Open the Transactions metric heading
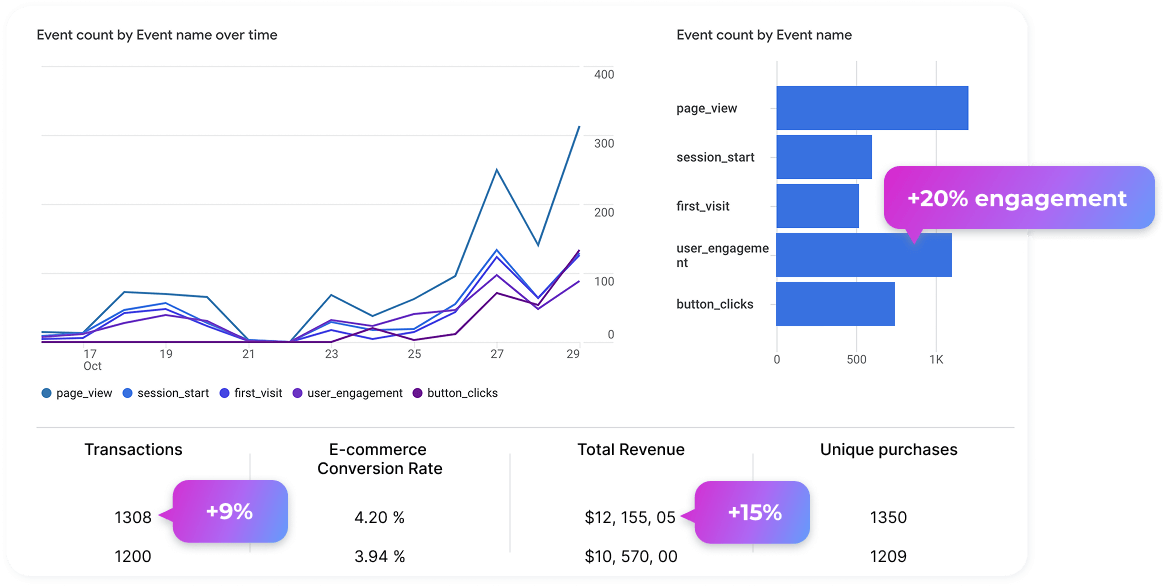Screen dimensions: 1164x587 click(133, 450)
